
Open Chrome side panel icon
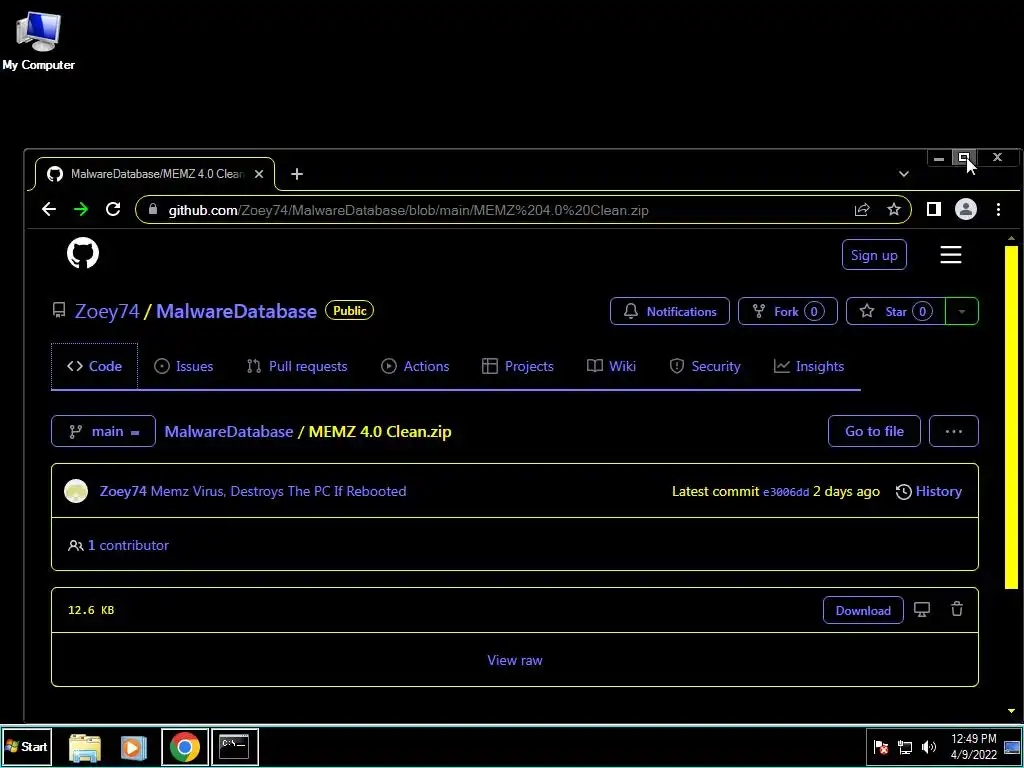click(934, 210)
